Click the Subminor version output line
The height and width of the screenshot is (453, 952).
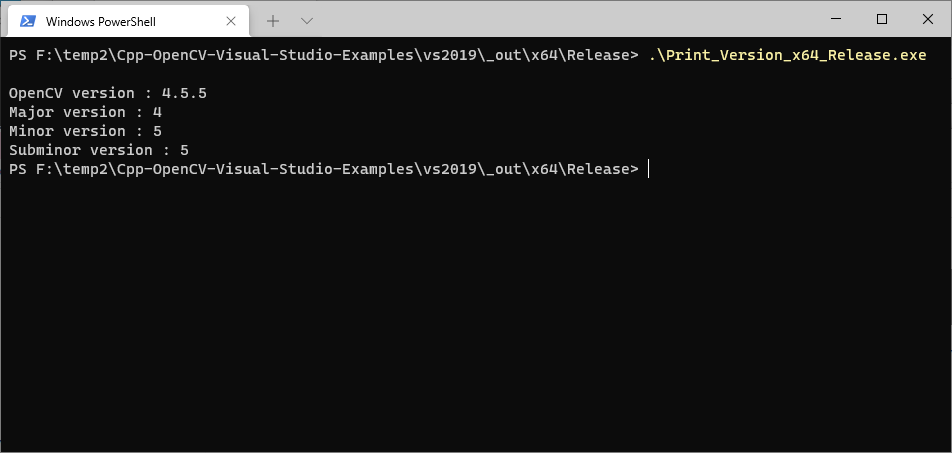click(x=99, y=150)
